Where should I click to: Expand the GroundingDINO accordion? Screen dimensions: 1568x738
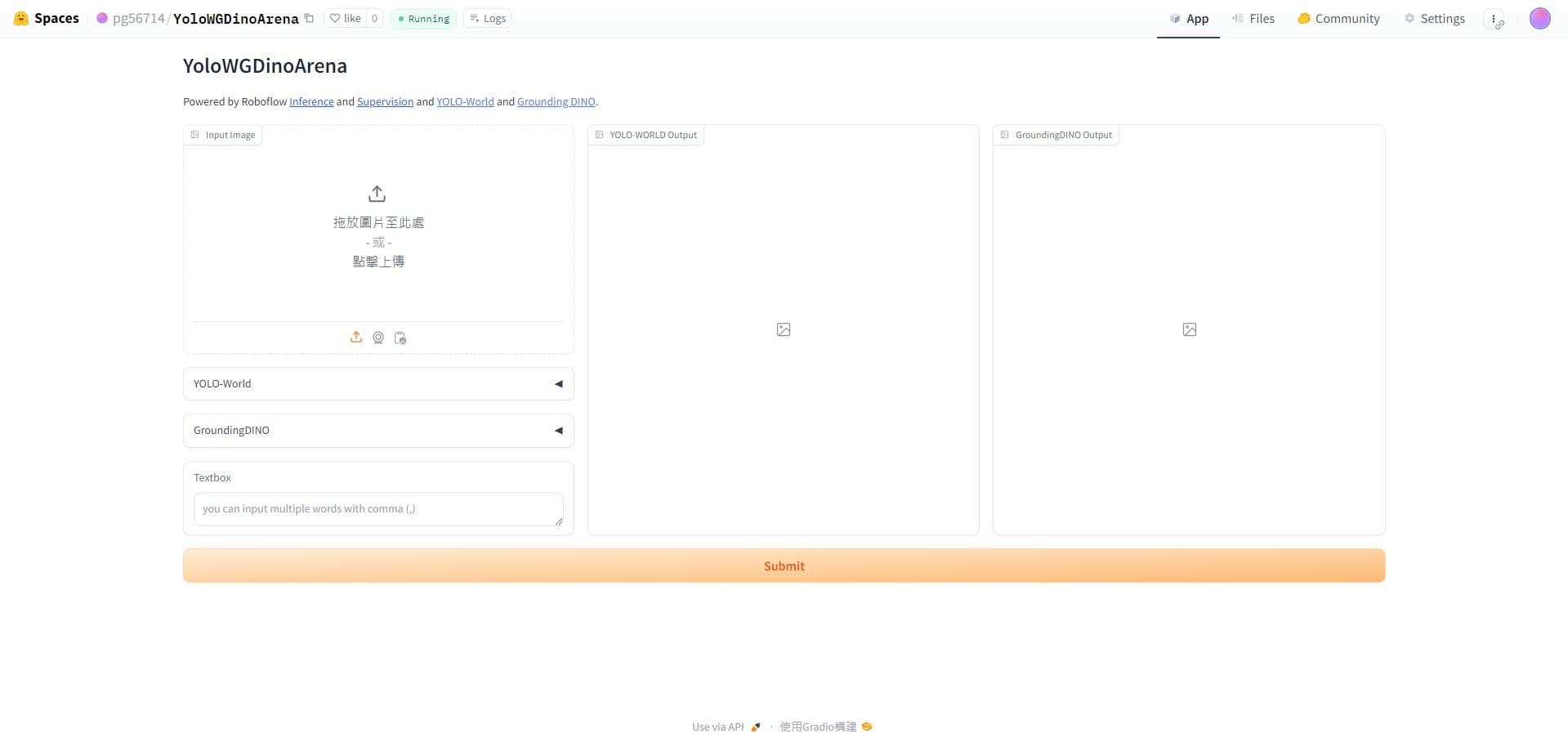[x=378, y=431]
